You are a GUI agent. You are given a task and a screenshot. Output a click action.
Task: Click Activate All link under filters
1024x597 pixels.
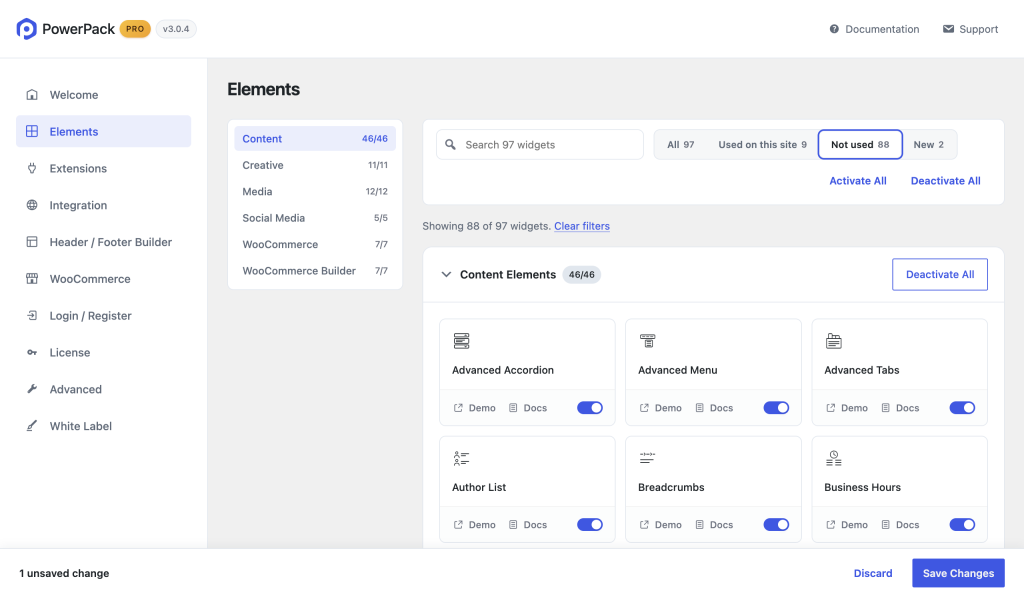click(857, 181)
